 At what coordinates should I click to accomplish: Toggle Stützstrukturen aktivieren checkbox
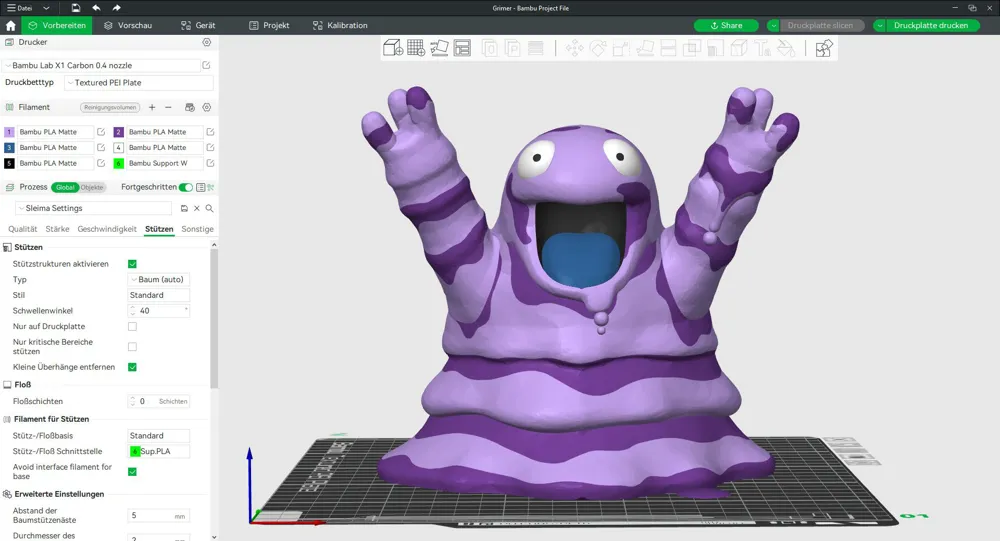tap(132, 264)
